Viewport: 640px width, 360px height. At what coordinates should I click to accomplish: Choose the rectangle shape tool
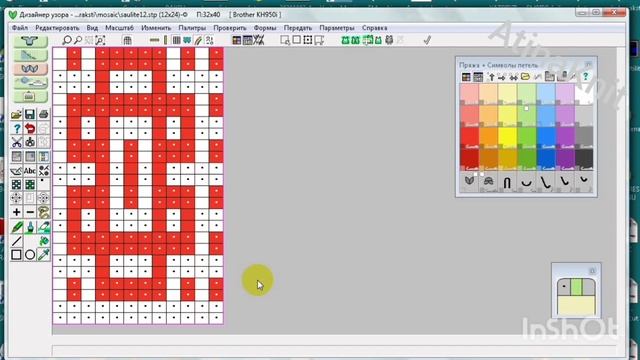click(16, 255)
